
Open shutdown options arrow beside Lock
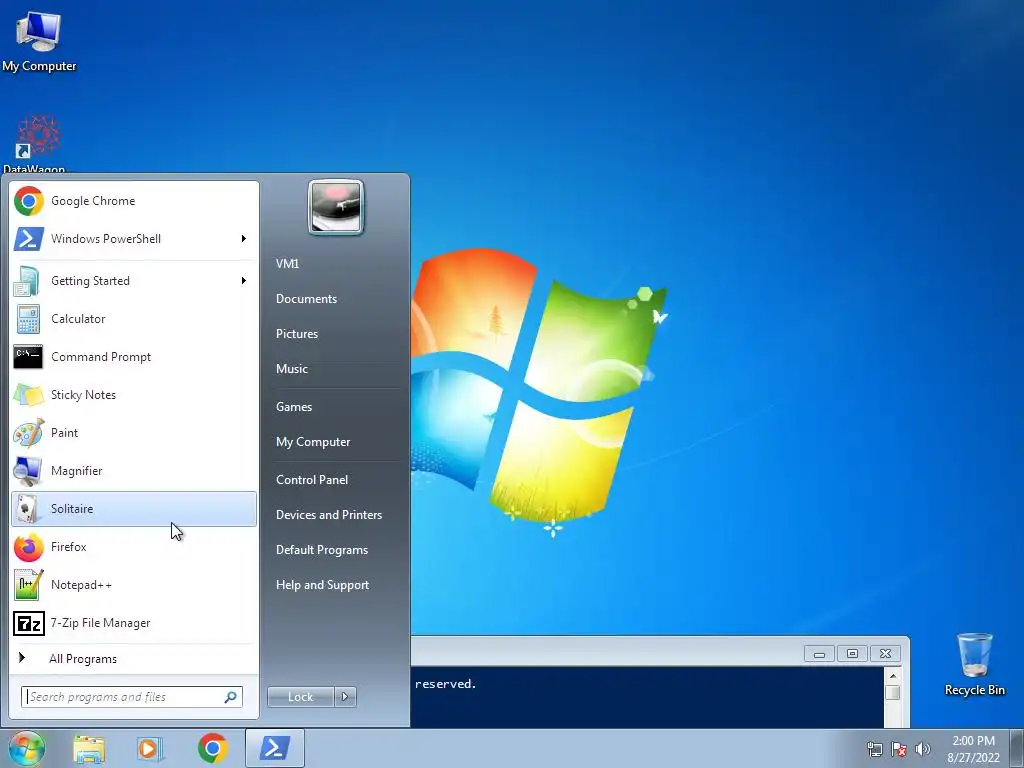(345, 697)
